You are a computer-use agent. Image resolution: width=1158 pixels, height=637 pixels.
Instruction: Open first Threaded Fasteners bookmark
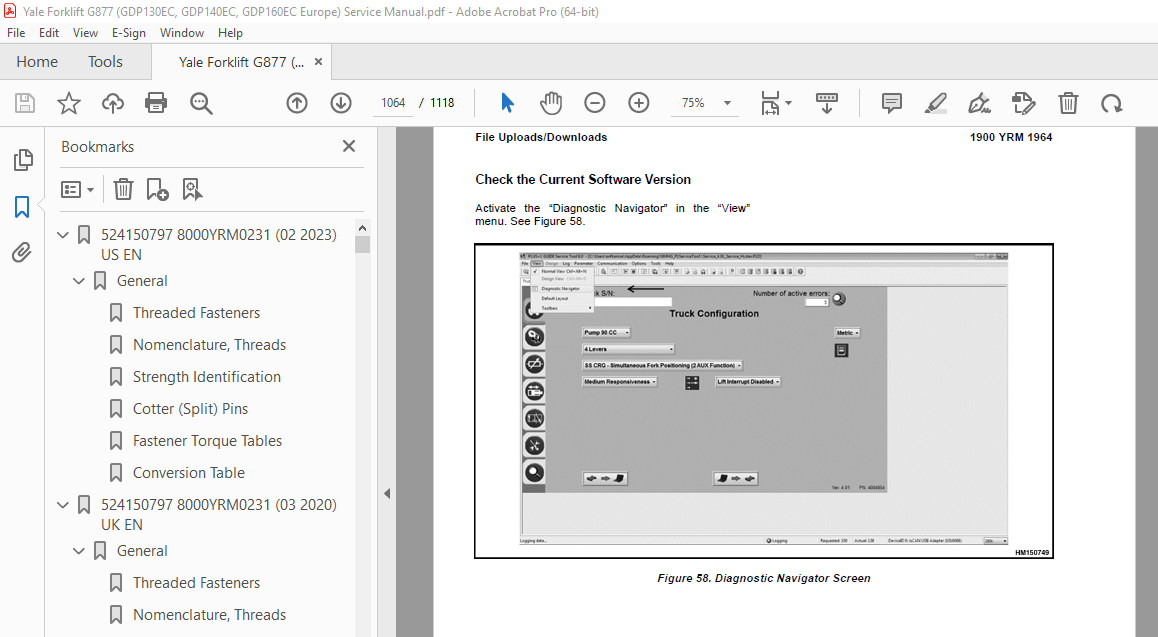tap(196, 313)
